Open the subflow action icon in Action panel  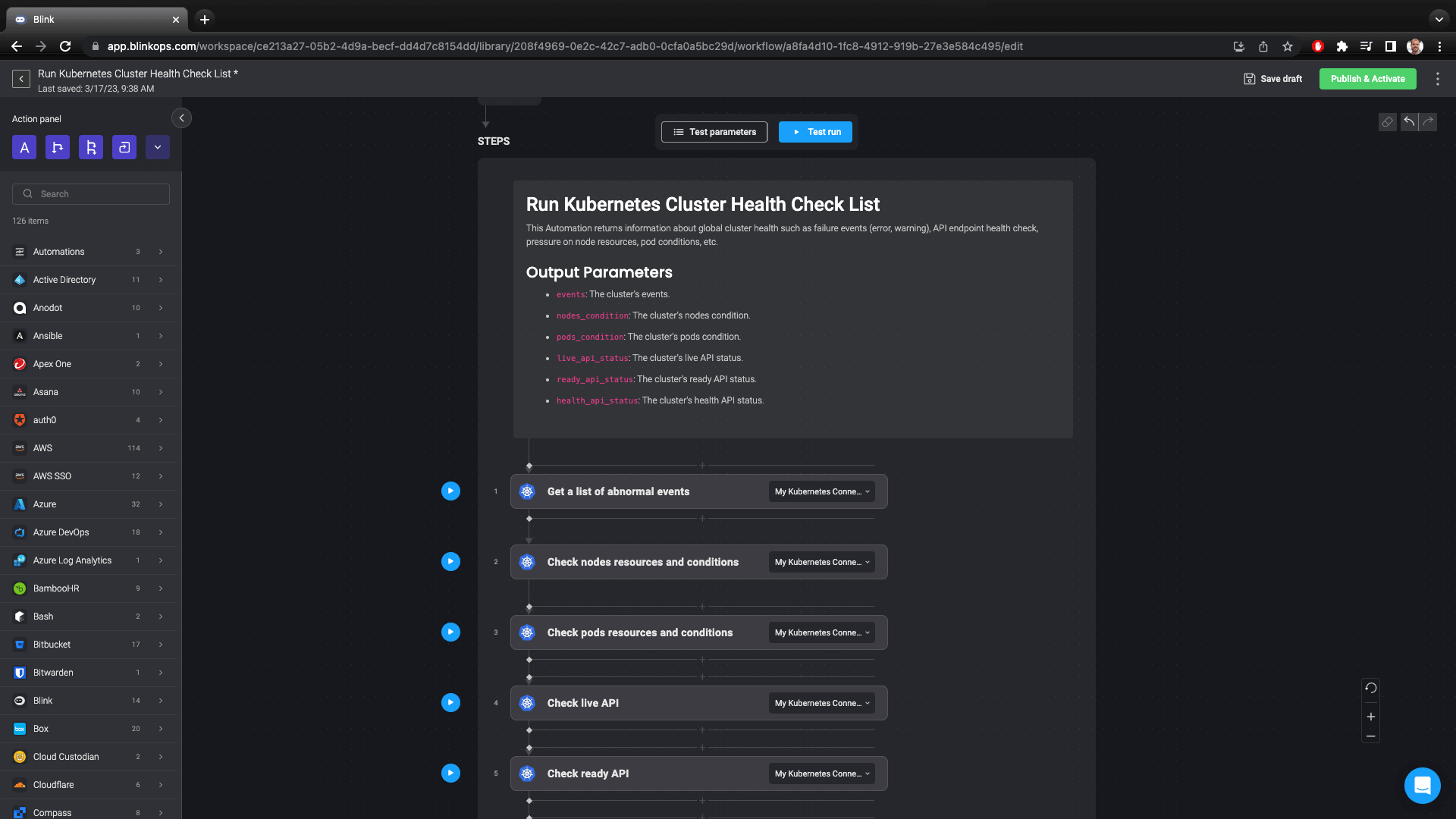[124, 147]
